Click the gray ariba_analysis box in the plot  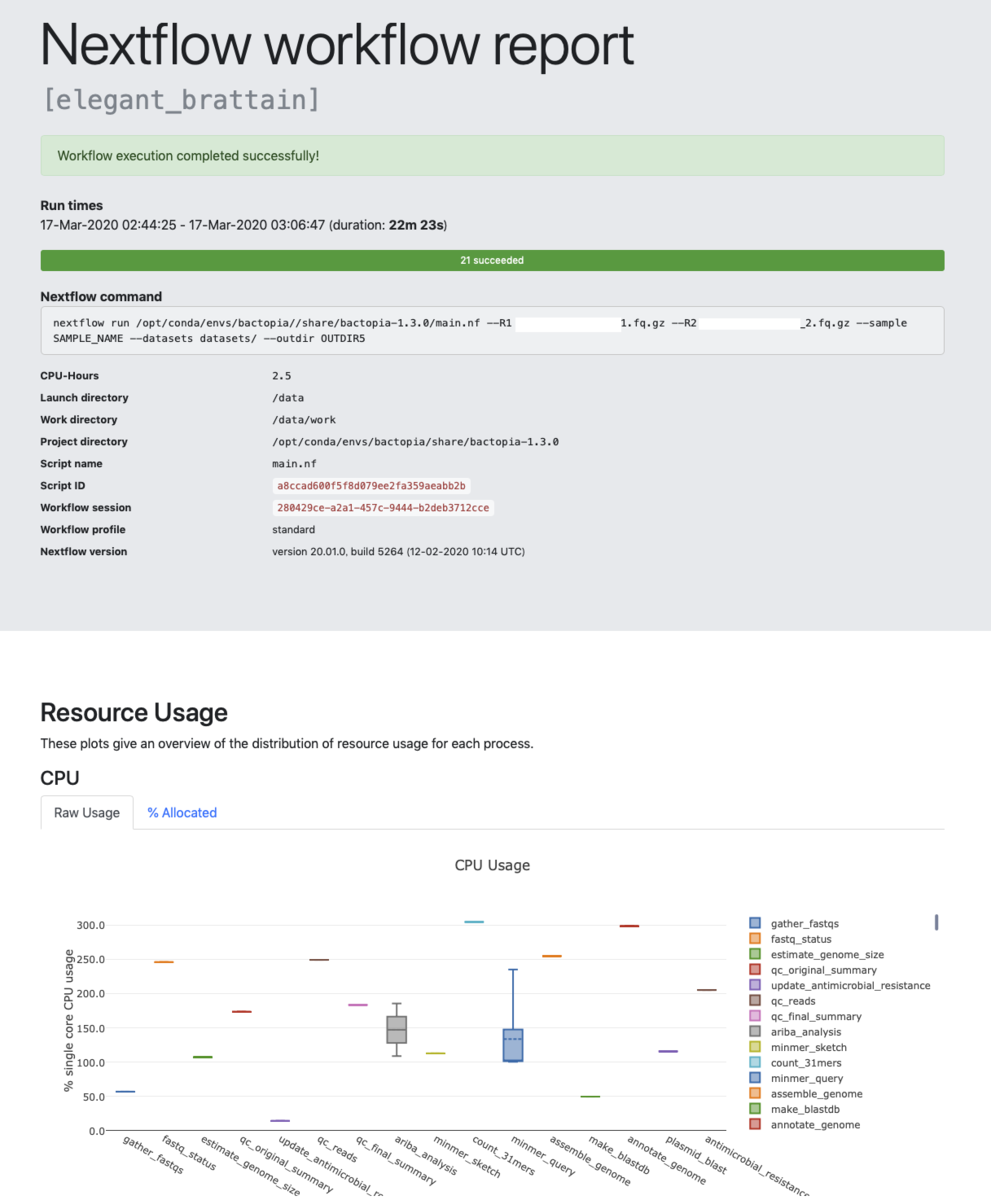[x=397, y=1029]
